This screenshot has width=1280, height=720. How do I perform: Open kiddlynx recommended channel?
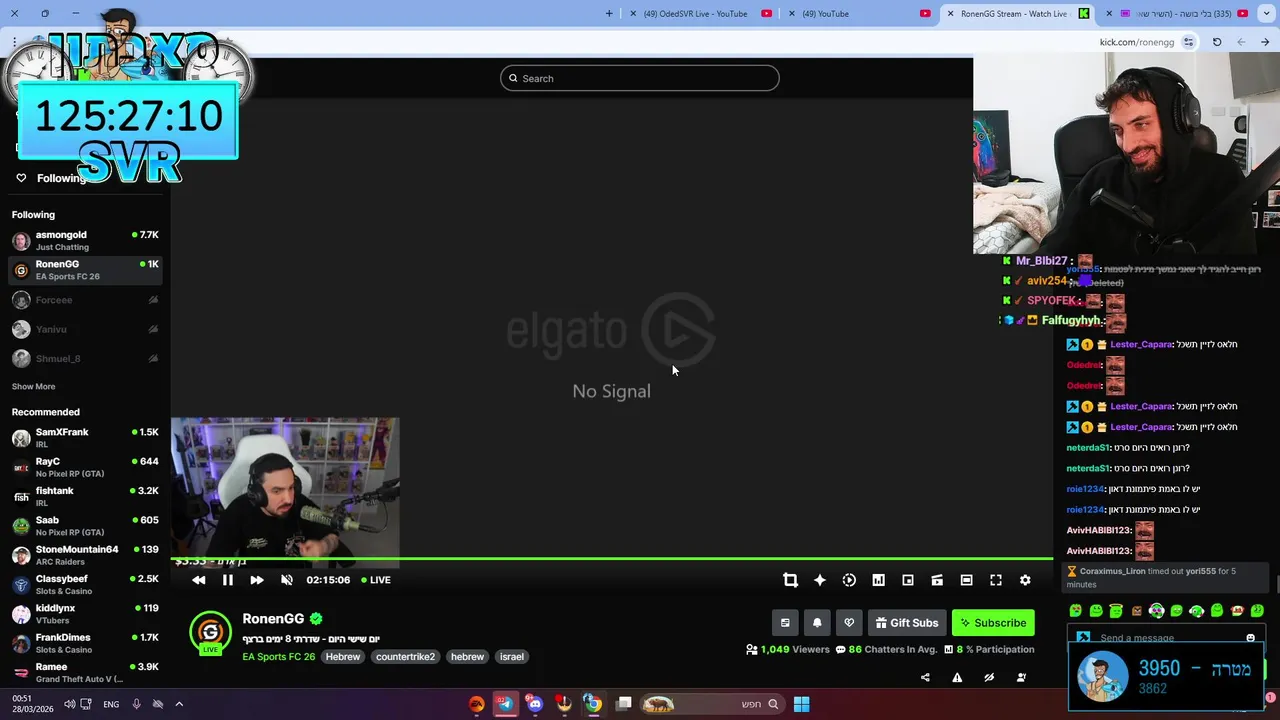(x=85, y=613)
